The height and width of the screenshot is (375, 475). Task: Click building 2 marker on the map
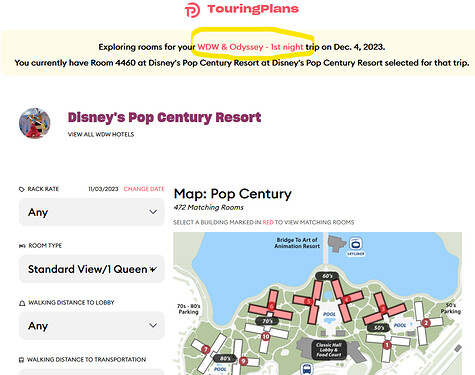(x=426, y=323)
